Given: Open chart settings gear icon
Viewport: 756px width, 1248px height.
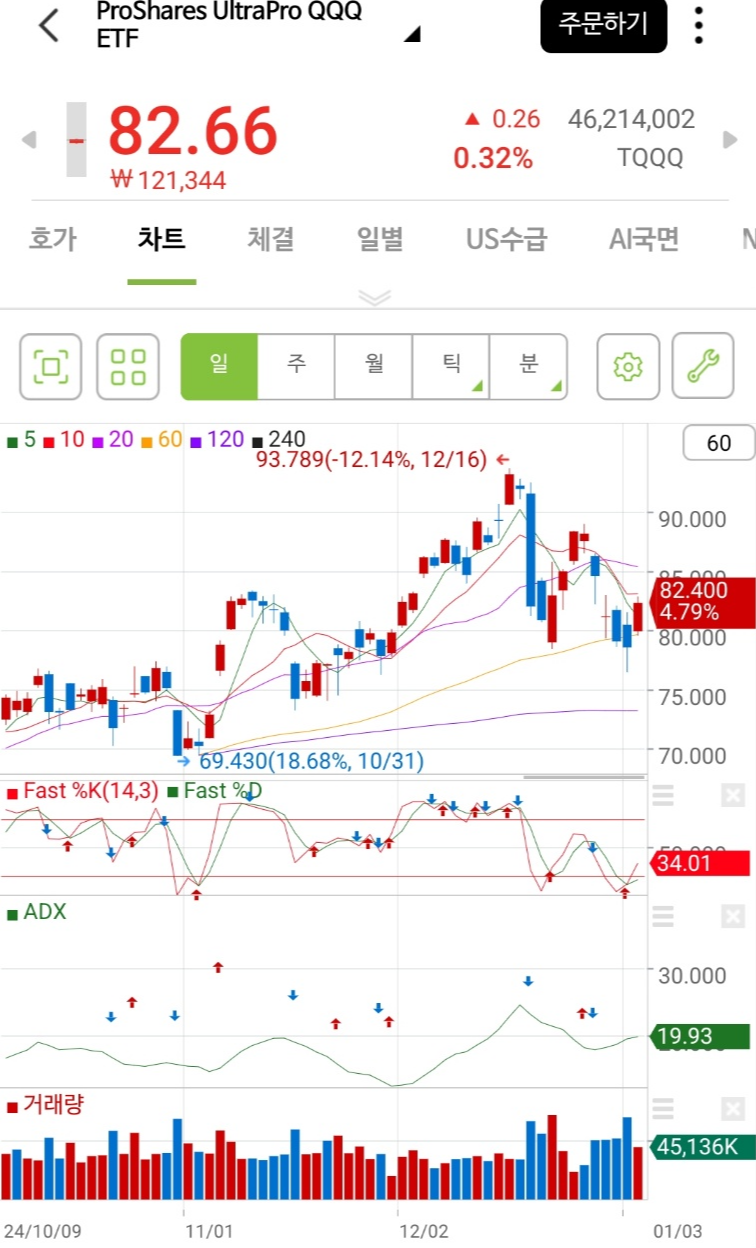Looking at the screenshot, I should 628,366.
